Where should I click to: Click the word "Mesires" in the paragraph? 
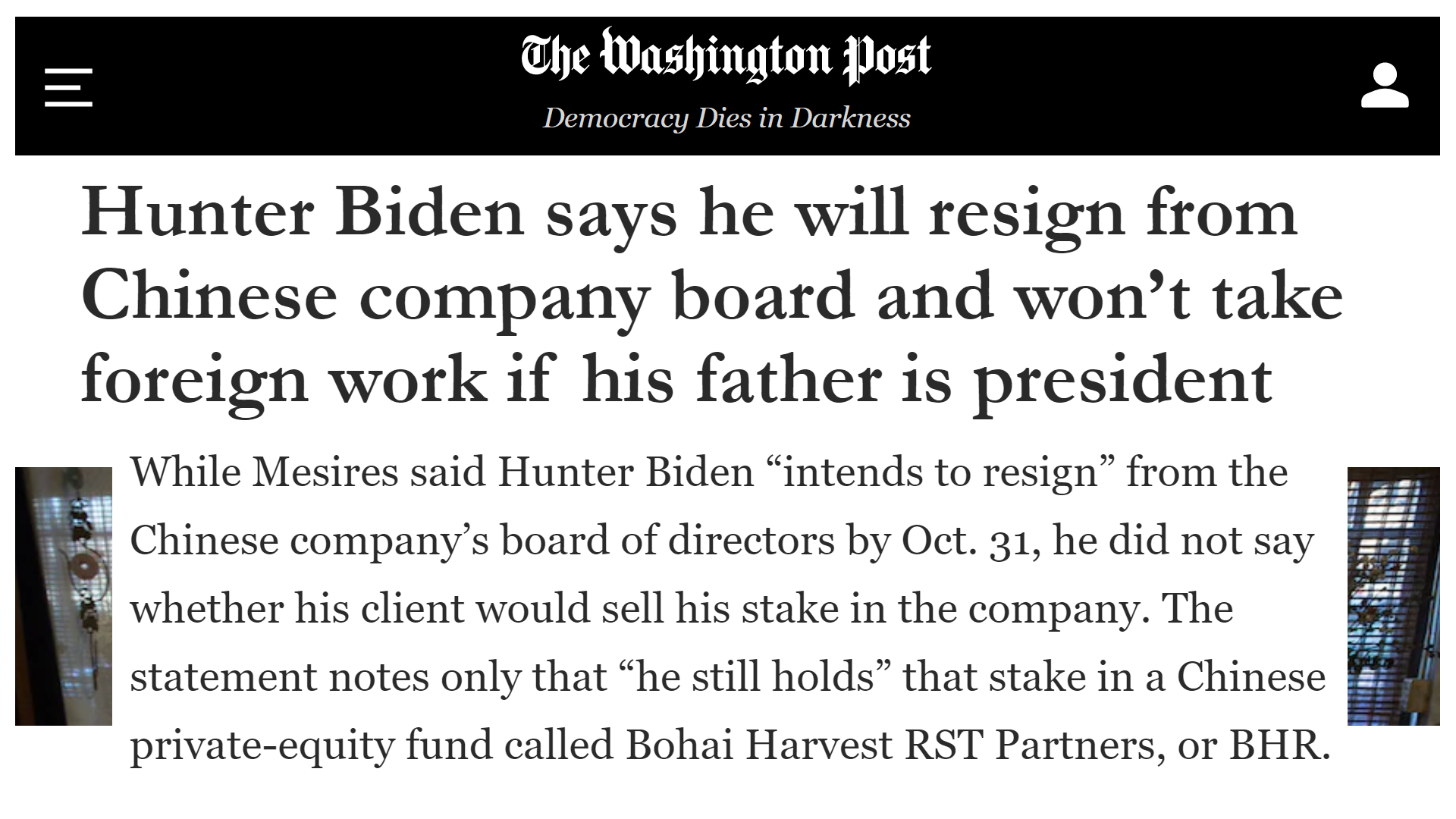point(325,472)
